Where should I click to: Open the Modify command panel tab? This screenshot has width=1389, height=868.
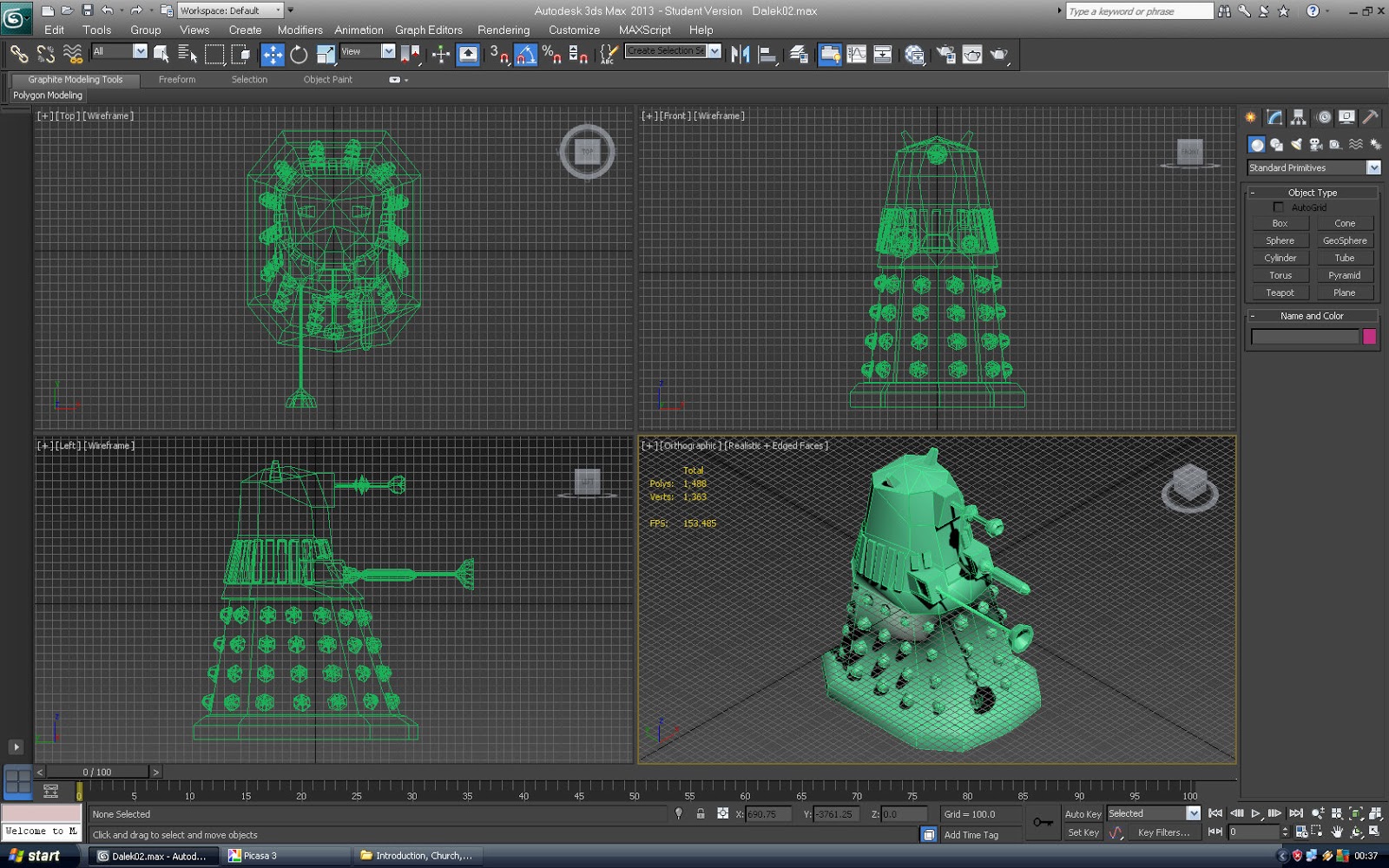tap(1274, 117)
